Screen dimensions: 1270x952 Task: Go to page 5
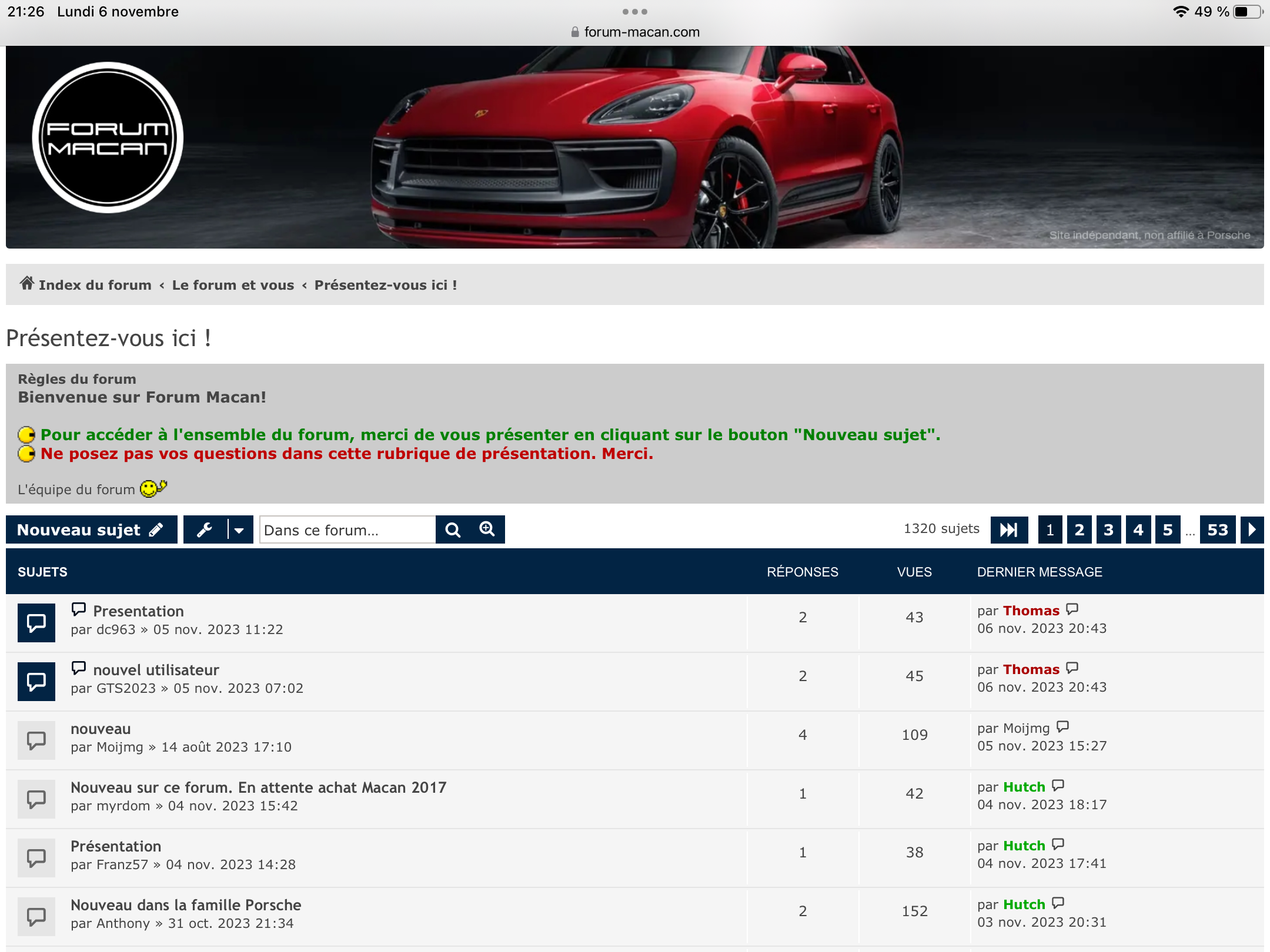click(1168, 530)
